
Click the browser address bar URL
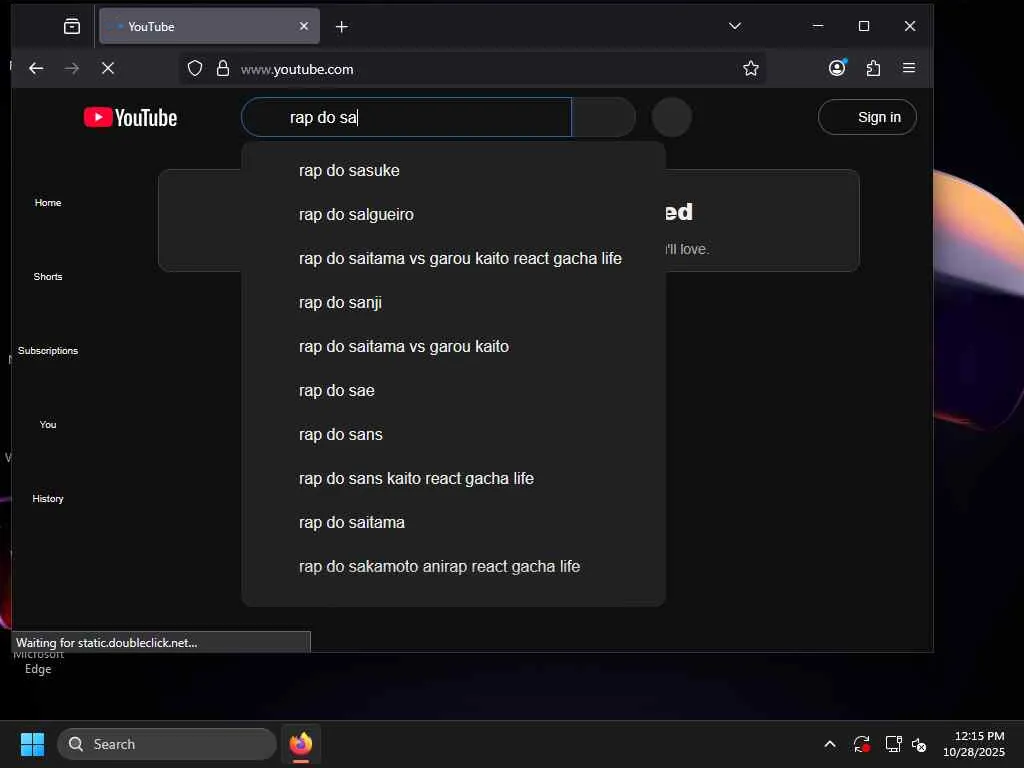(x=297, y=69)
